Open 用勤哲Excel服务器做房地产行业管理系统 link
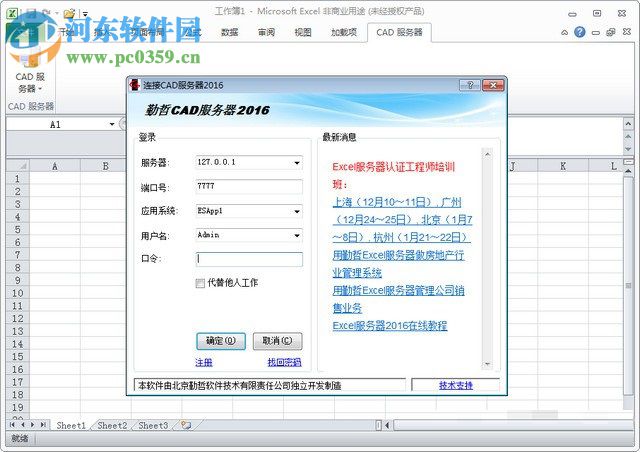The width and height of the screenshot is (640, 452). (x=398, y=264)
